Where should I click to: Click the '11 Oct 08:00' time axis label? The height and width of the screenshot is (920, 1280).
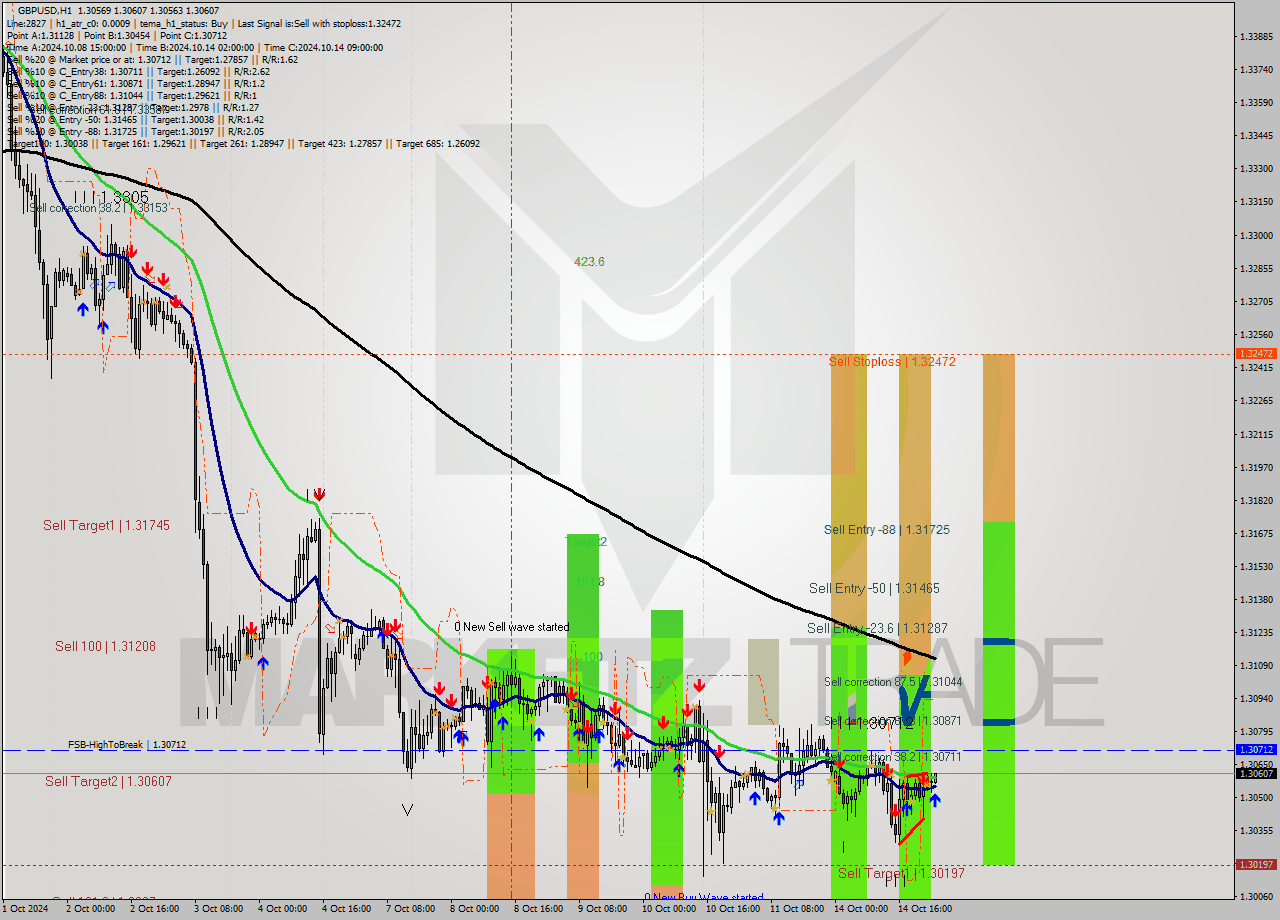coord(796,909)
